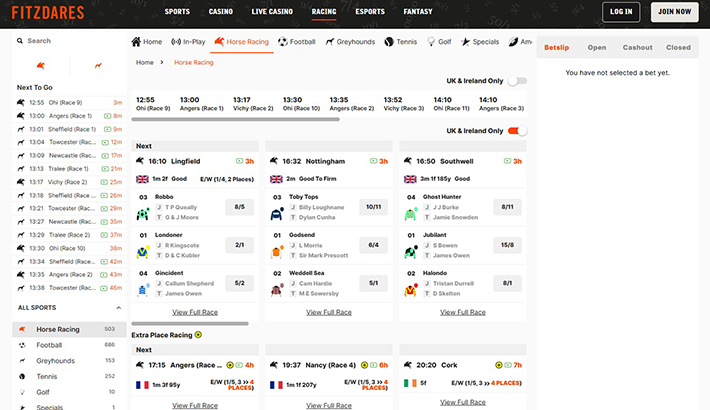Image resolution: width=710 pixels, height=410 pixels.
Task: Open View Full Race for Southwell
Action: click(463, 312)
